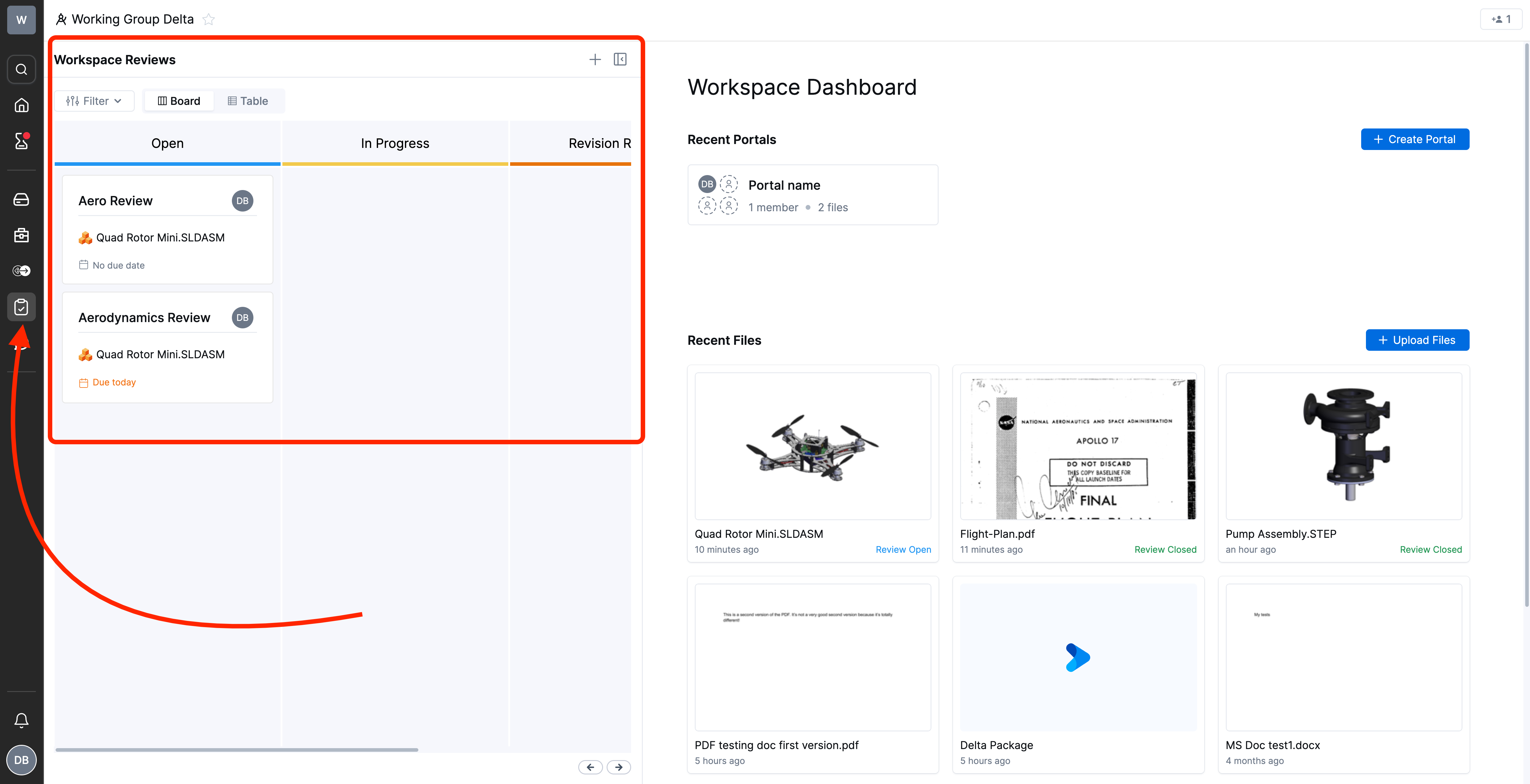The height and width of the screenshot is (784, 1530).
Task: Toggle favorite star for Working Group Delta
Action: (209, 20)
